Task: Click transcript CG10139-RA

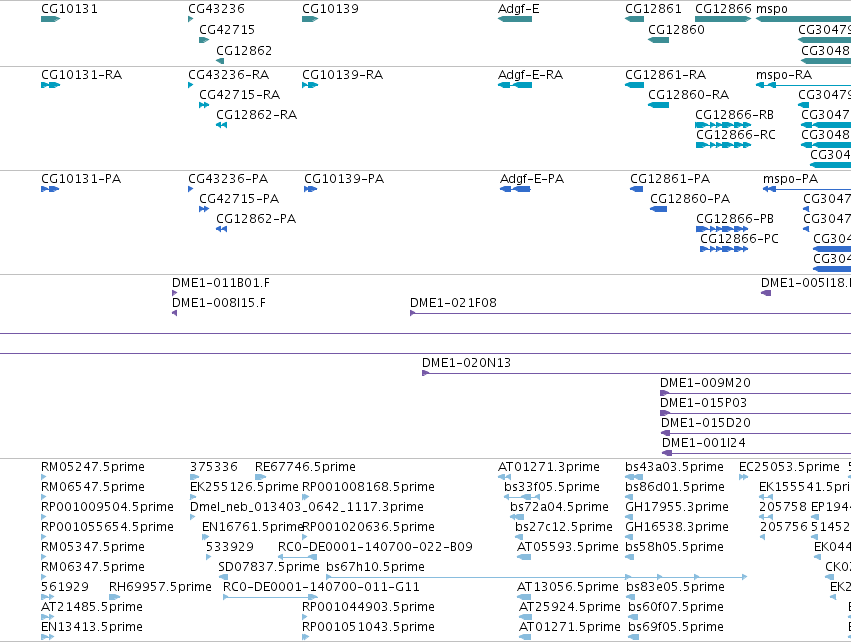Action: click(342, 74)
